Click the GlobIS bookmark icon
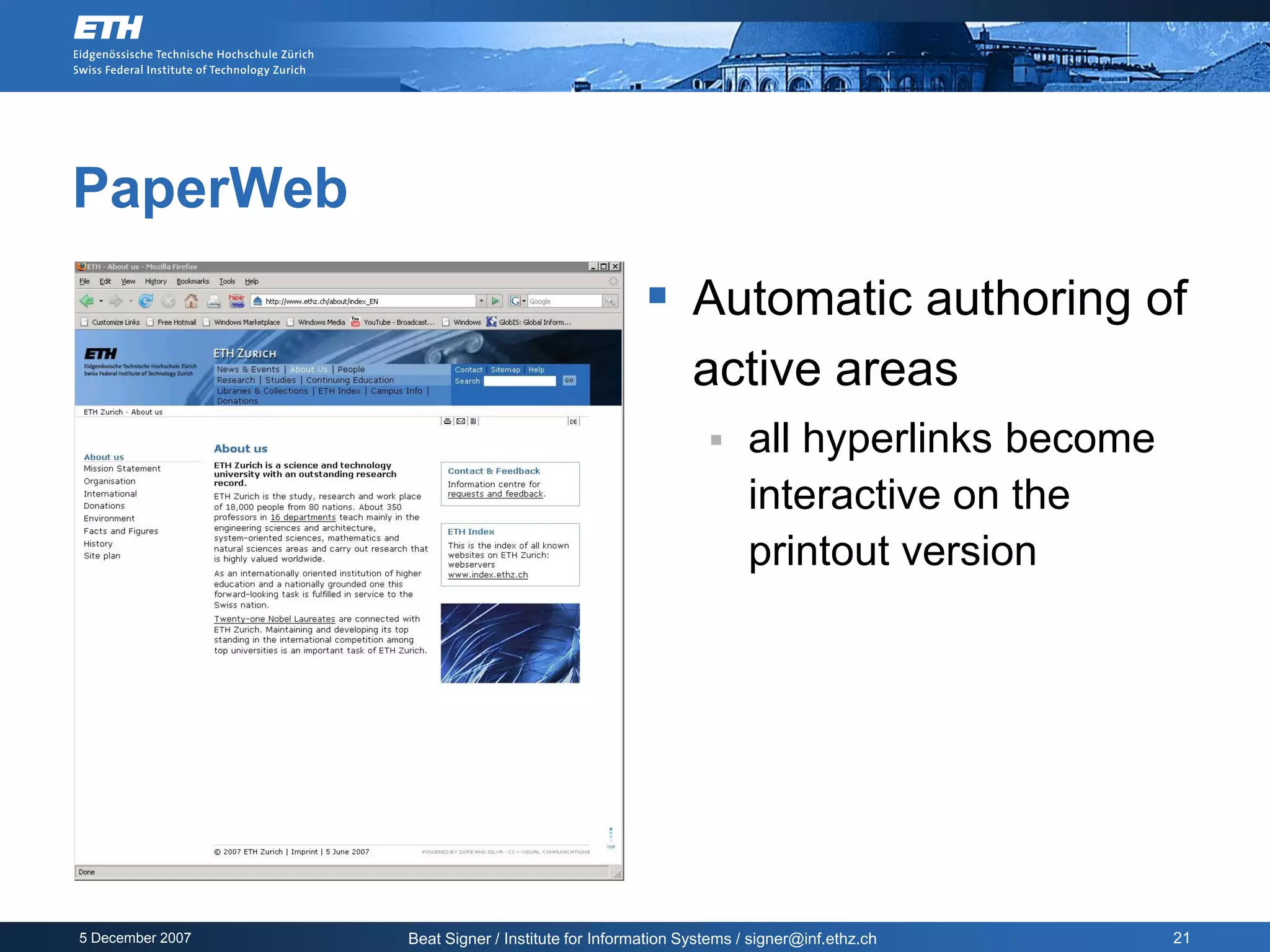Viewport: 1270px width, 952px height. point(491,322)
